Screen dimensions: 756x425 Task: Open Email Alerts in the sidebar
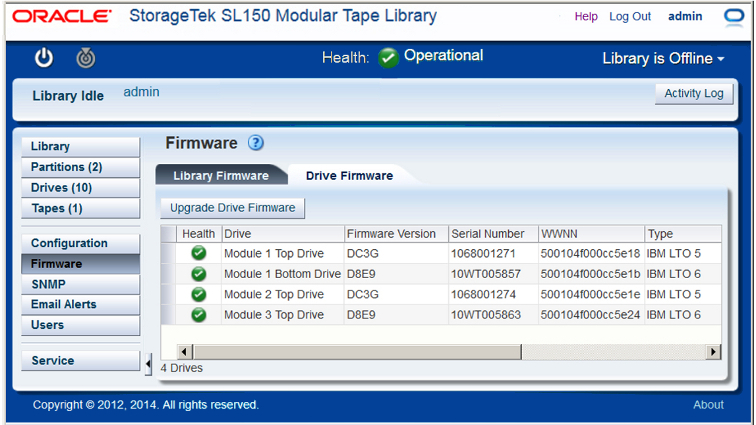(x=81, y=304)
